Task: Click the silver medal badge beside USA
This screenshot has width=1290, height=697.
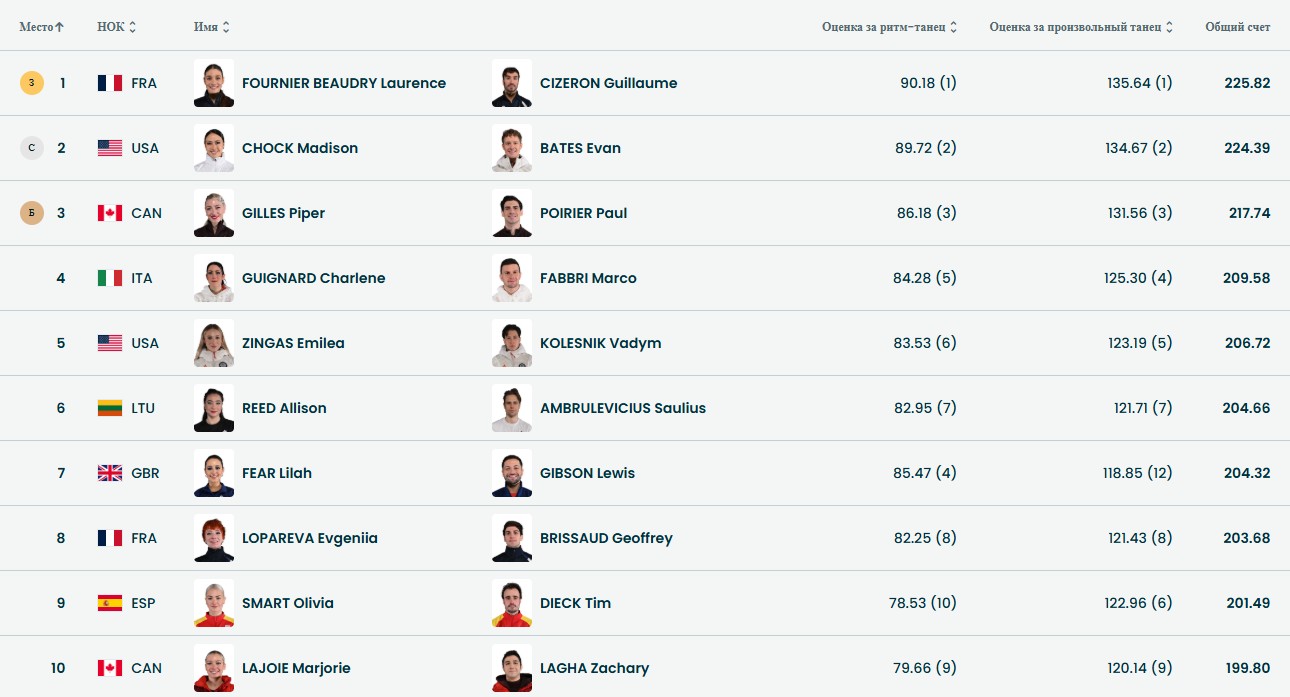Action: [x=32, y=148]
